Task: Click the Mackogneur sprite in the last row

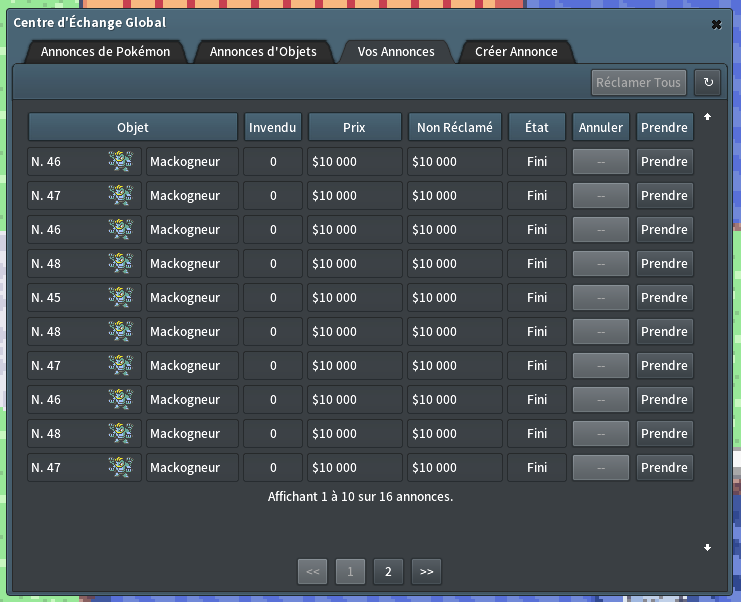Action: [120, 468]
